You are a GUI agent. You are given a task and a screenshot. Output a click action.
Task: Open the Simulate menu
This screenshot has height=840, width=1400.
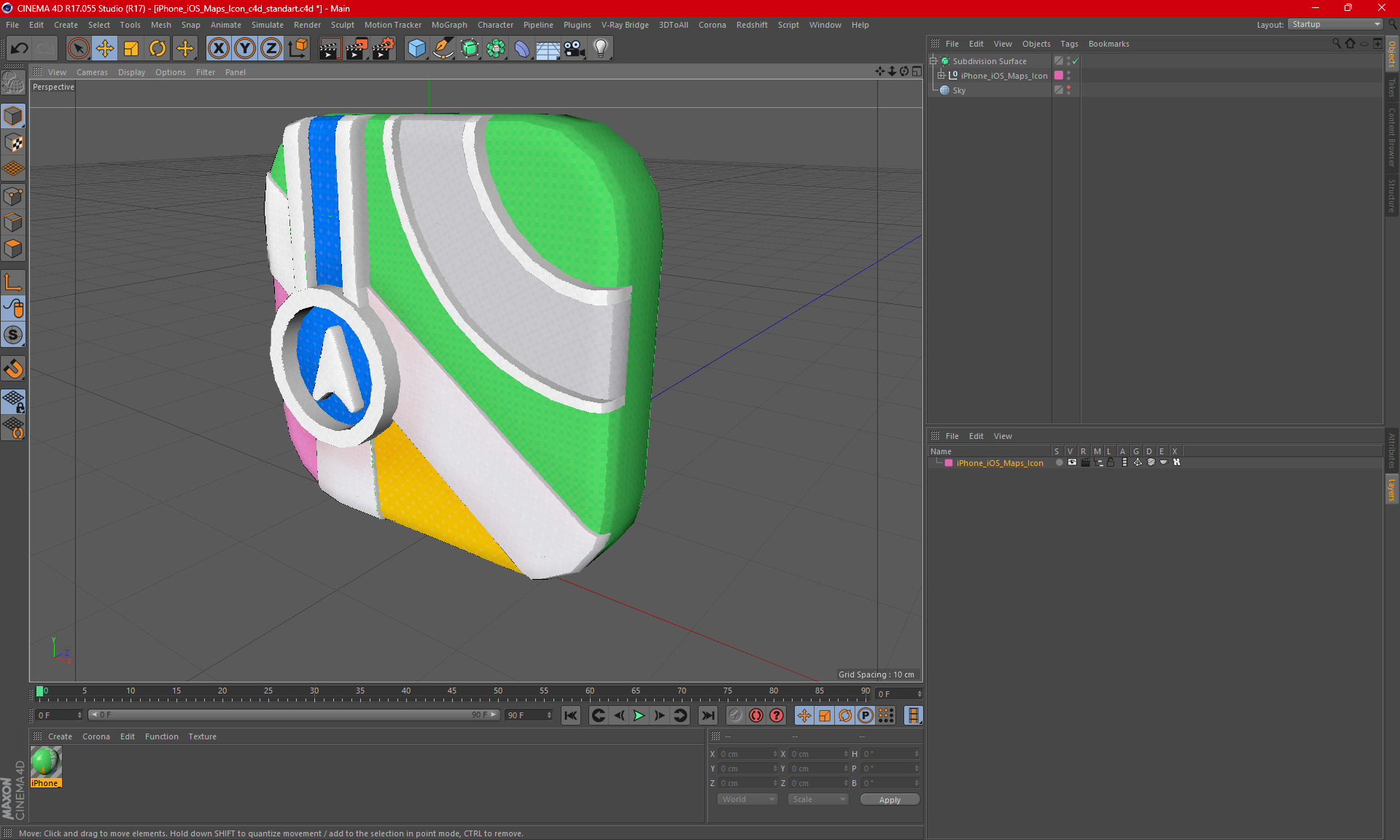click(268, 25)
